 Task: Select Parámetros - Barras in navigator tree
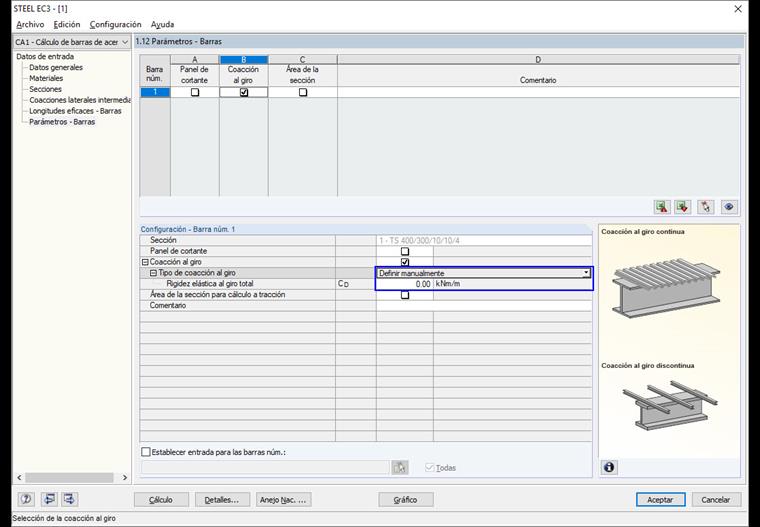(62, 122)
